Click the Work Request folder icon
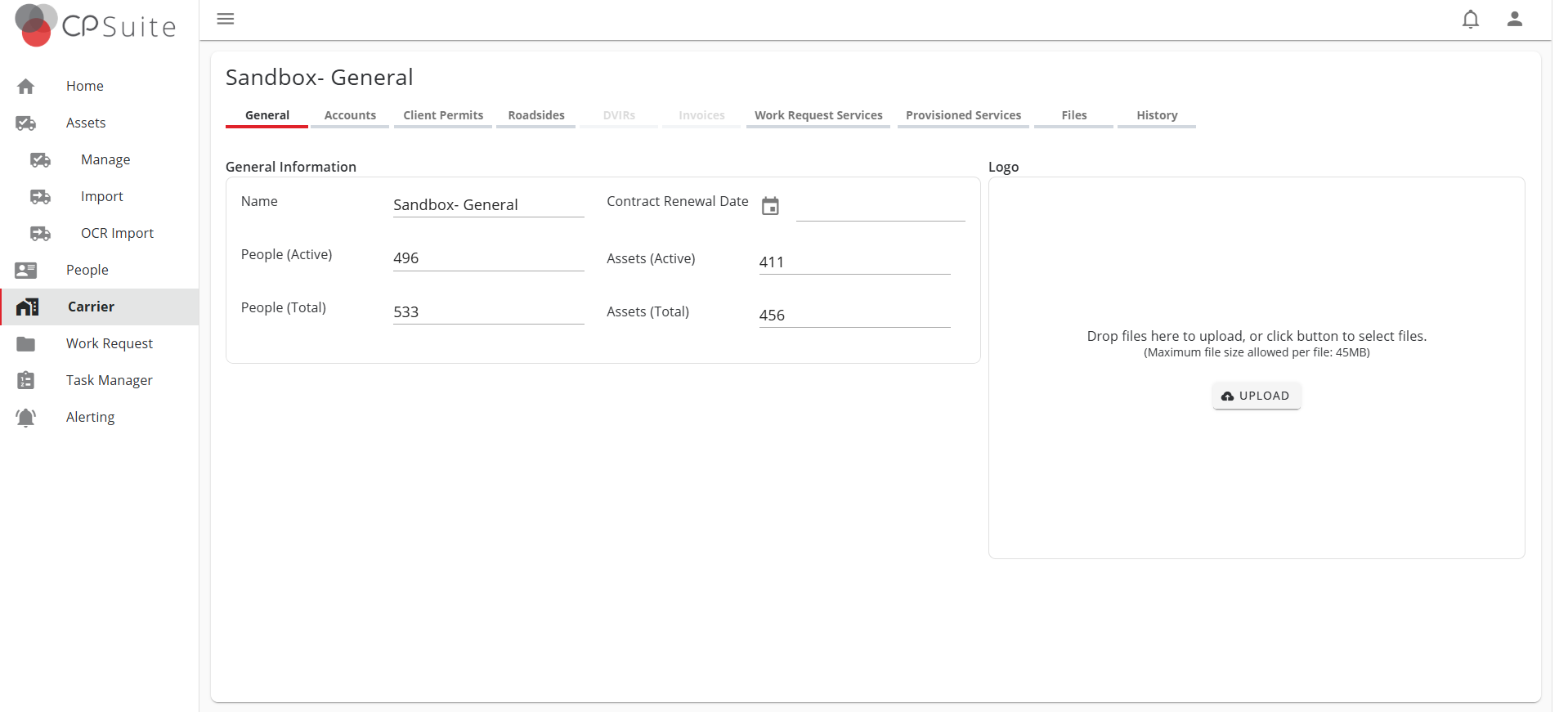The image size is (1568, 712). pyautogui.click(x=26, y=343)
